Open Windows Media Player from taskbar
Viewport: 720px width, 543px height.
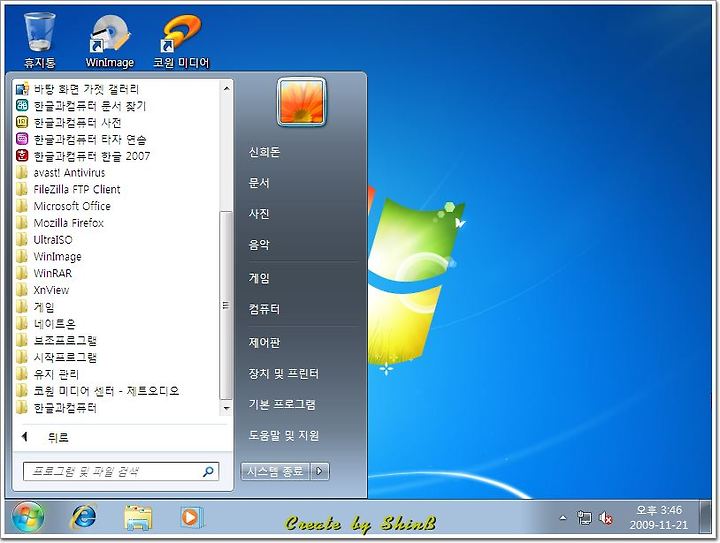pyautogui.click(x=191, y=517)
